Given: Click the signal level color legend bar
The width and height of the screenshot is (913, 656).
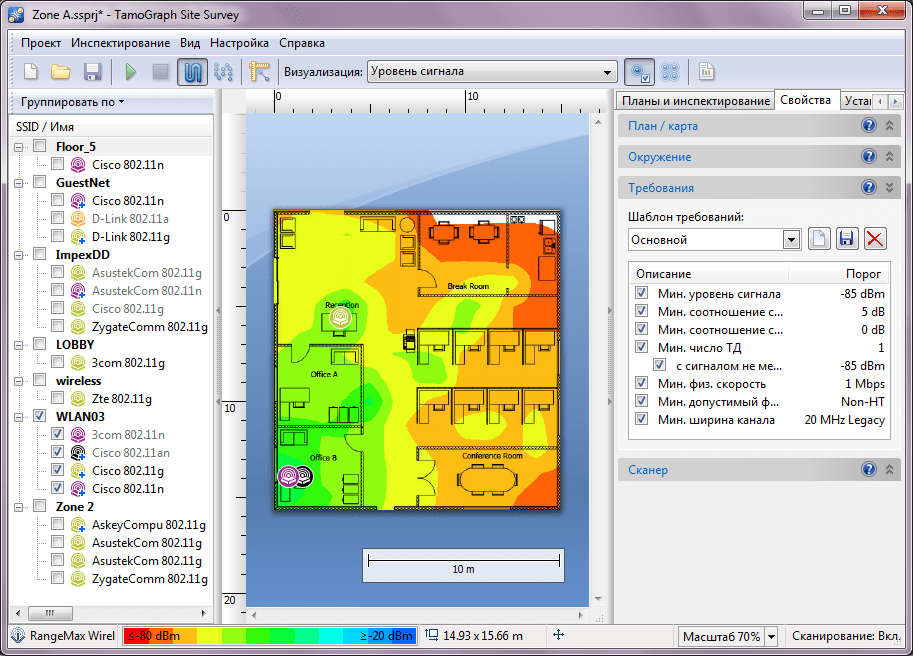Looking at the screenshot, I should tap(270, 636).
